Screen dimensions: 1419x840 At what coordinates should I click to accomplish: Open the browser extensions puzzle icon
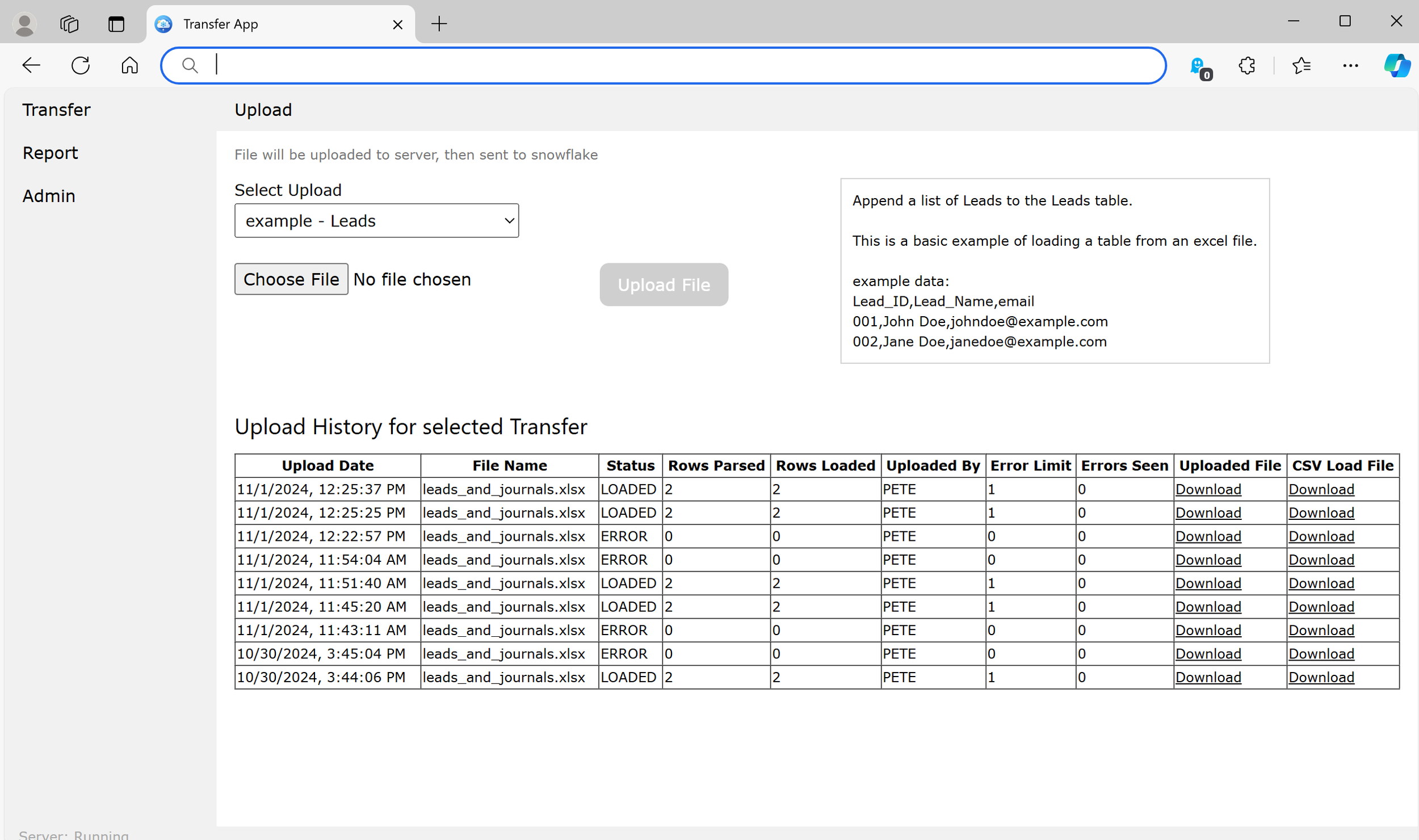pos(1246,66)
